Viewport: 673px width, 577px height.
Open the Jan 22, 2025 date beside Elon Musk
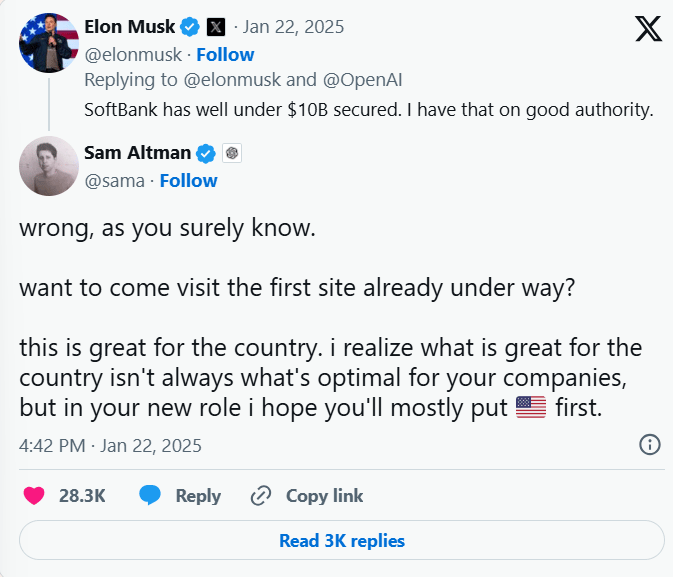290,27
